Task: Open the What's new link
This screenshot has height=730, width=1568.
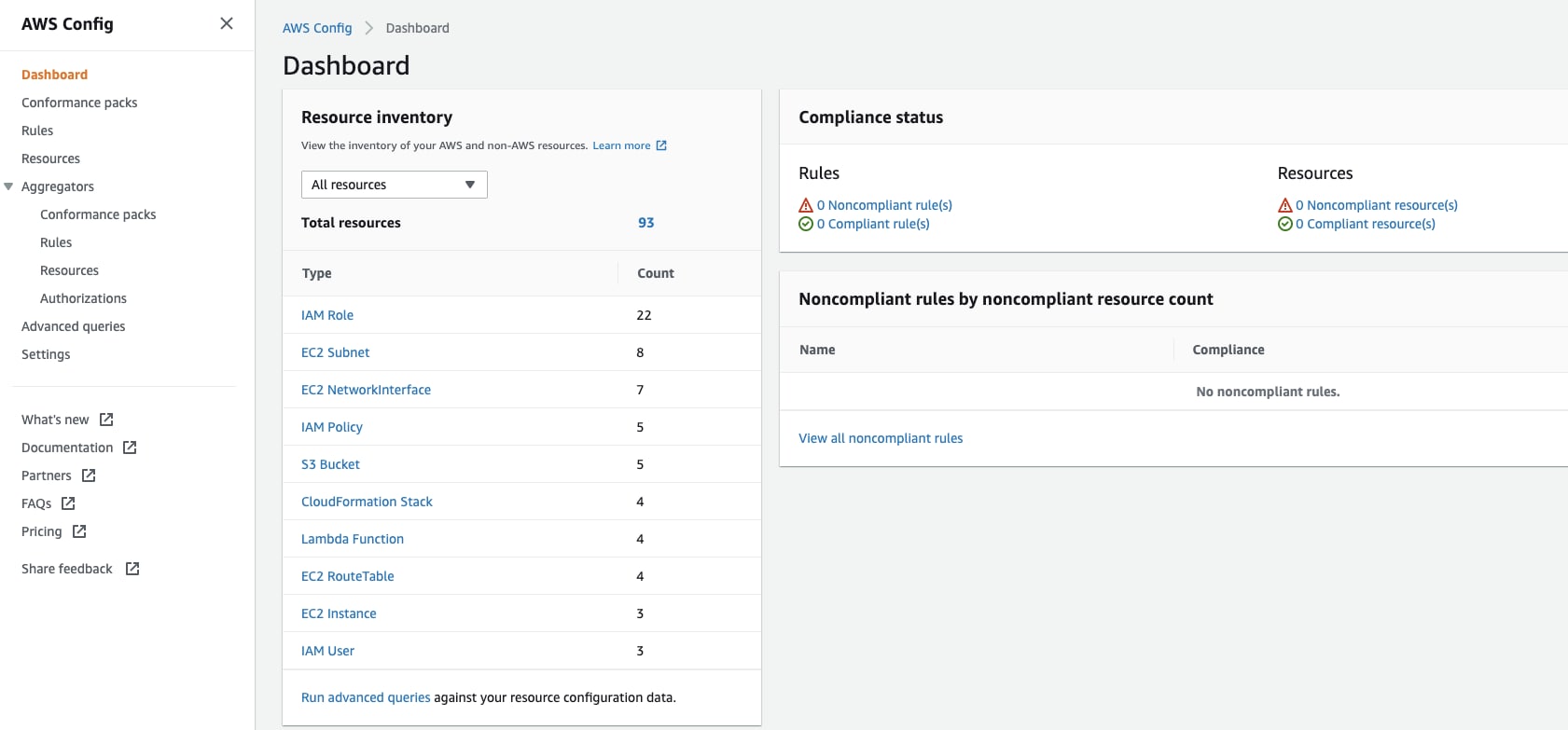Action: tap(55, 420)
